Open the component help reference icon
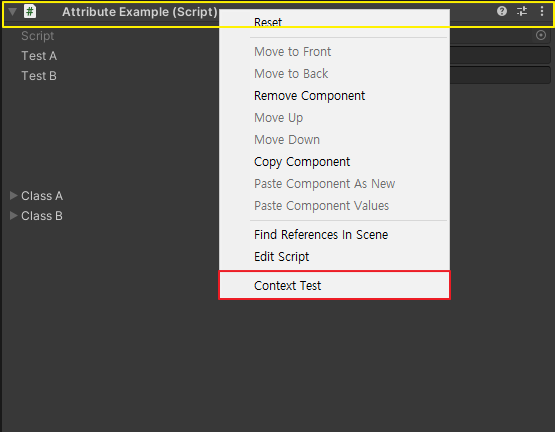Screen dimensions: 555x432 pyautogui.click(x=502, y=11)
